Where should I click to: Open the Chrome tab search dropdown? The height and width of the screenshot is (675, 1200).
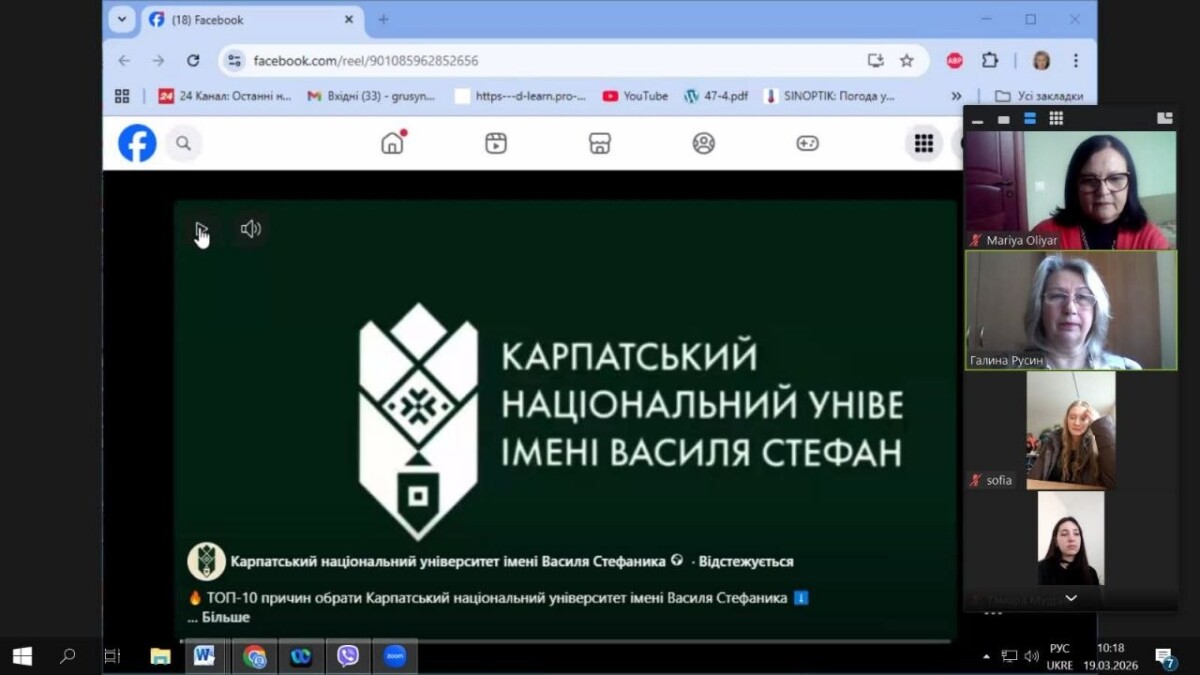tap(122, 19)
